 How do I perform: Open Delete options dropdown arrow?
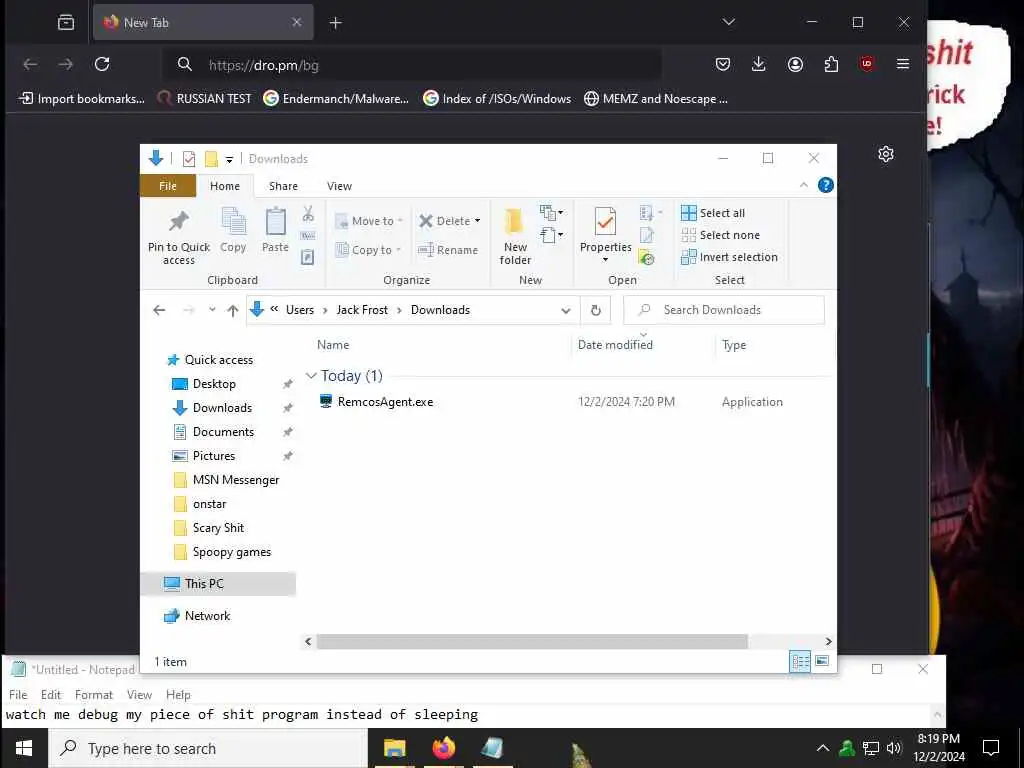[477, 221]
